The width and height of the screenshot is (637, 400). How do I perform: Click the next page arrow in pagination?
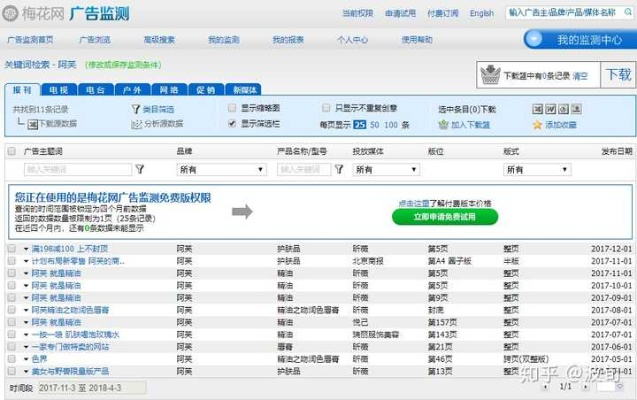(585, 387)
